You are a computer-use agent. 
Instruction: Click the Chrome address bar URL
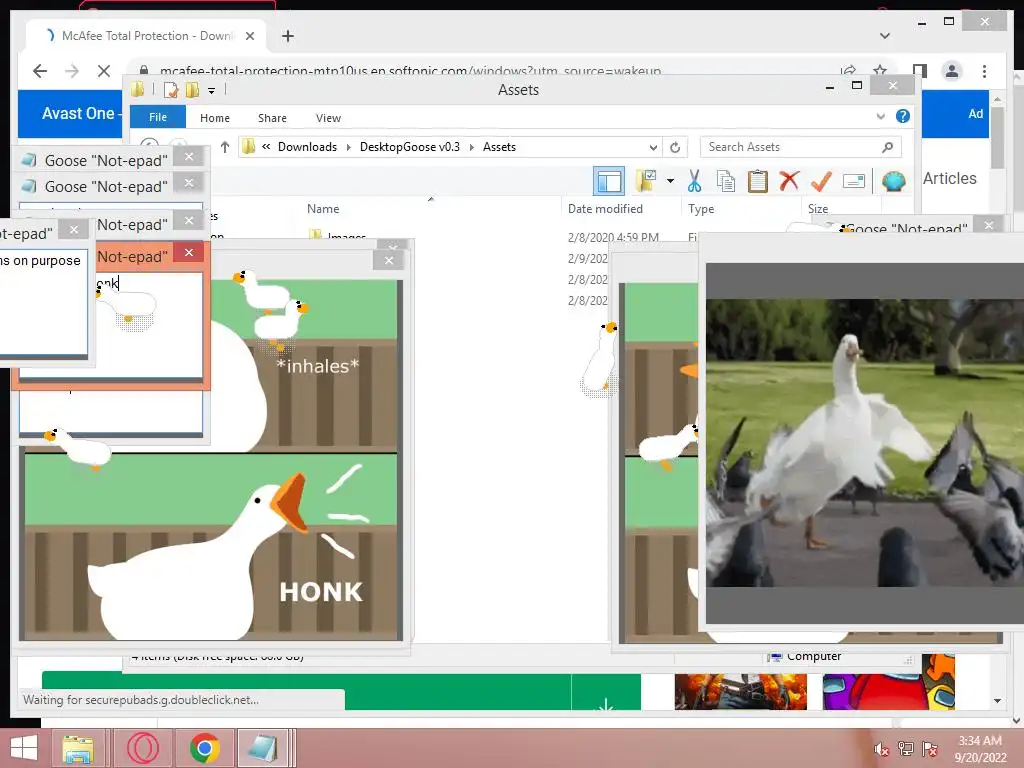point(411,71)
